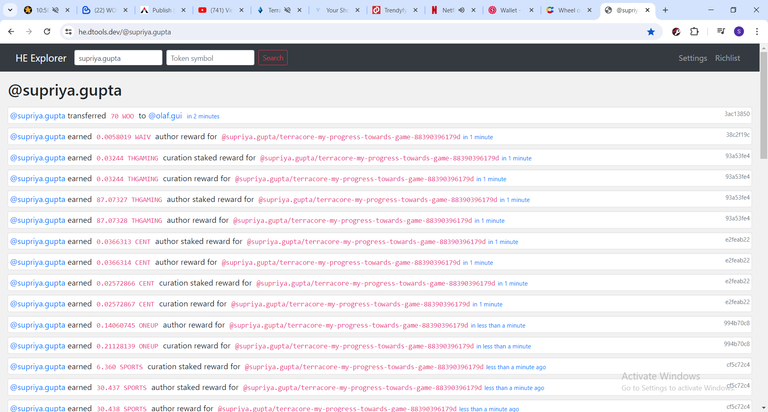Close the Wallet tab

pos(531,10)
